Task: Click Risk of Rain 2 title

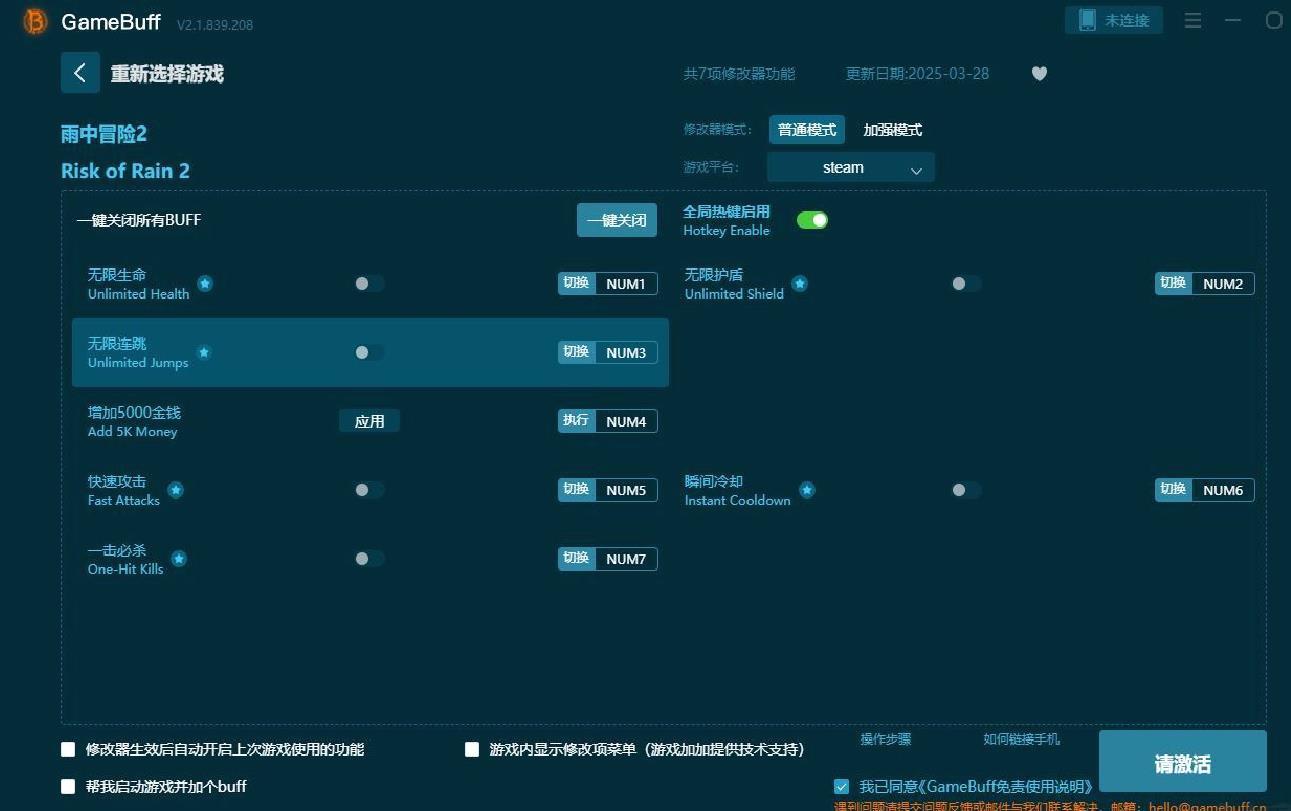Action: (125, 171)
